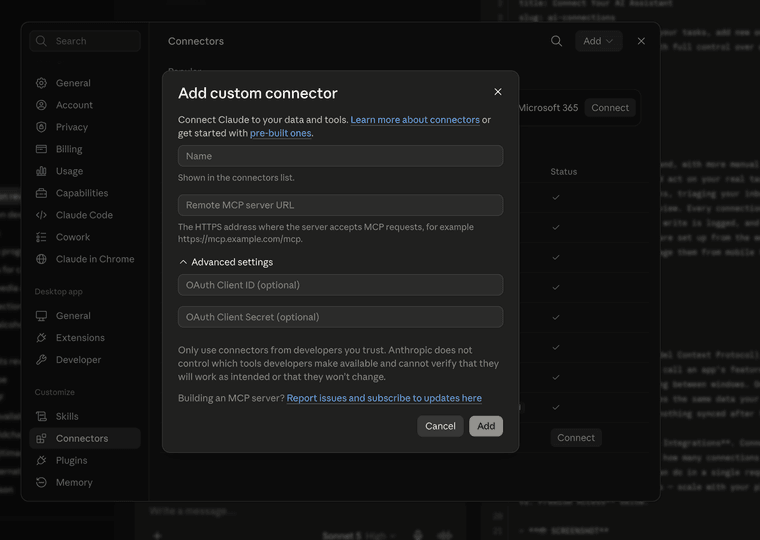Click the Cancel button in dialog
This screenshot has height=540, width=760.
click(x=440, y=426)
